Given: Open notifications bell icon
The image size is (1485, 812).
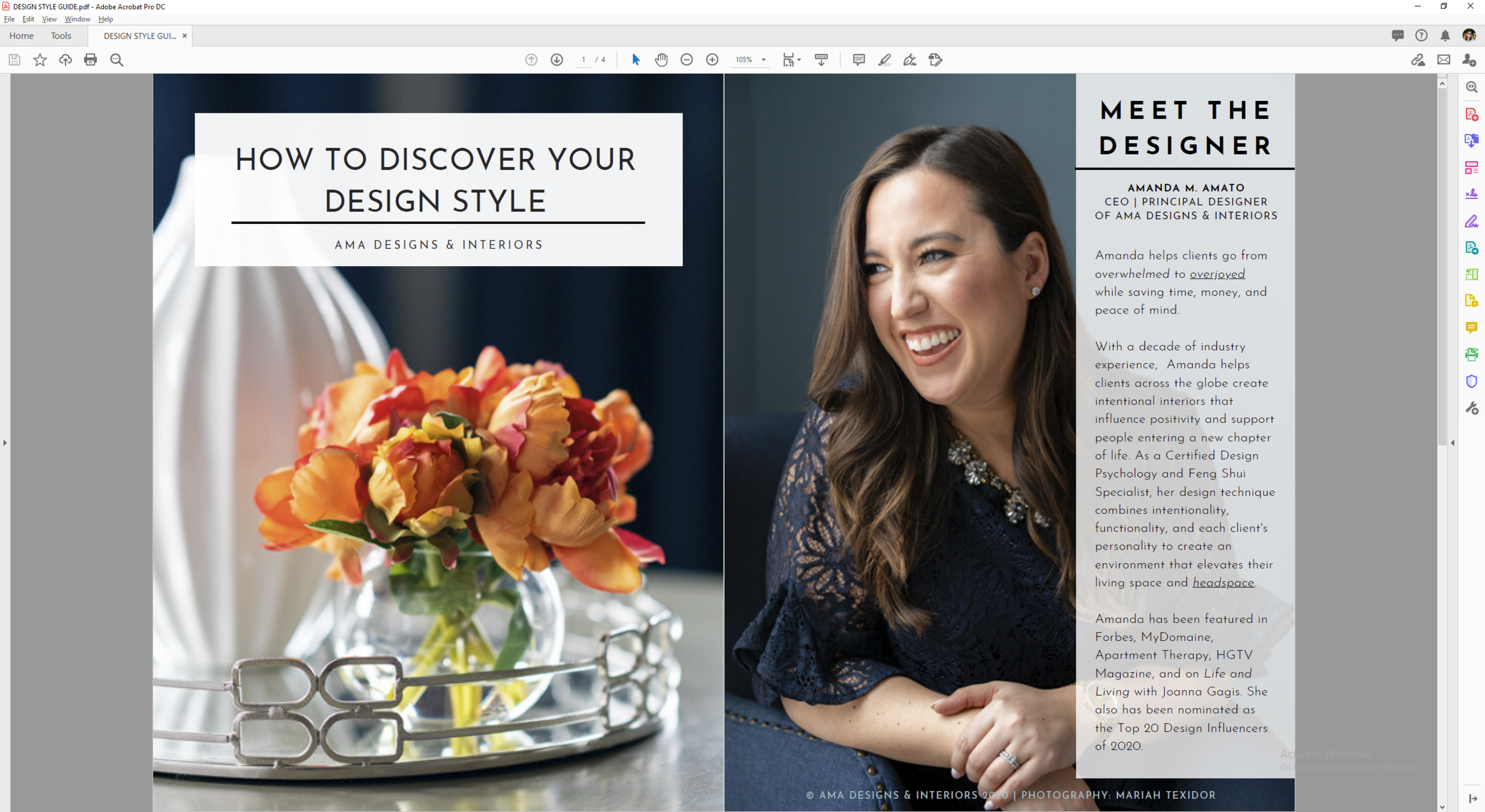Looking at the screenshot, I should pos(1445,36).
